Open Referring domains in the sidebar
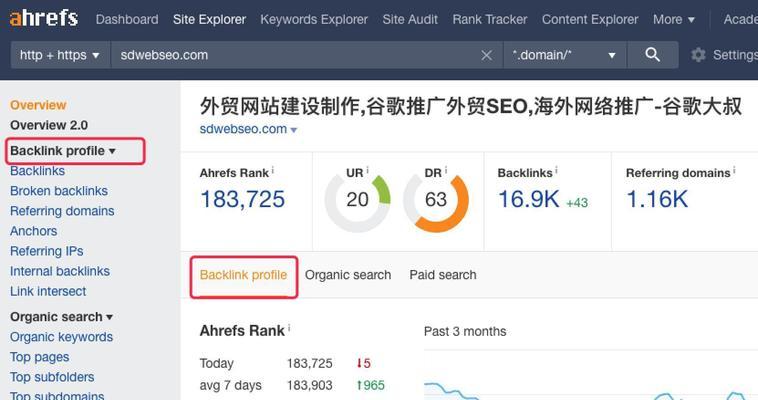The width and height of the screenshot is (758, 400). (x=62, y=211)
